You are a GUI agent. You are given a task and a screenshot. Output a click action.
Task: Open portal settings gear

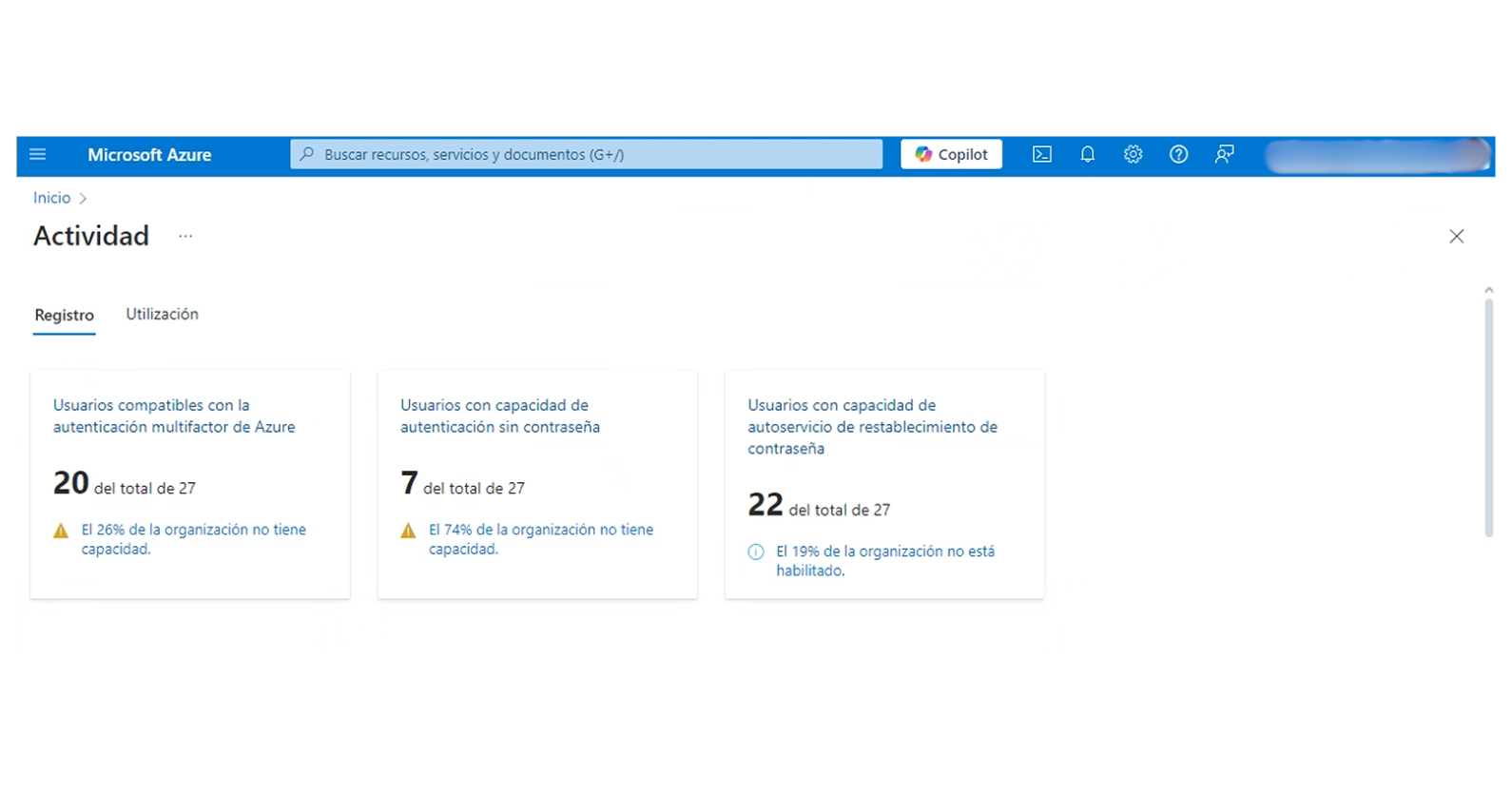point(1133,154)
